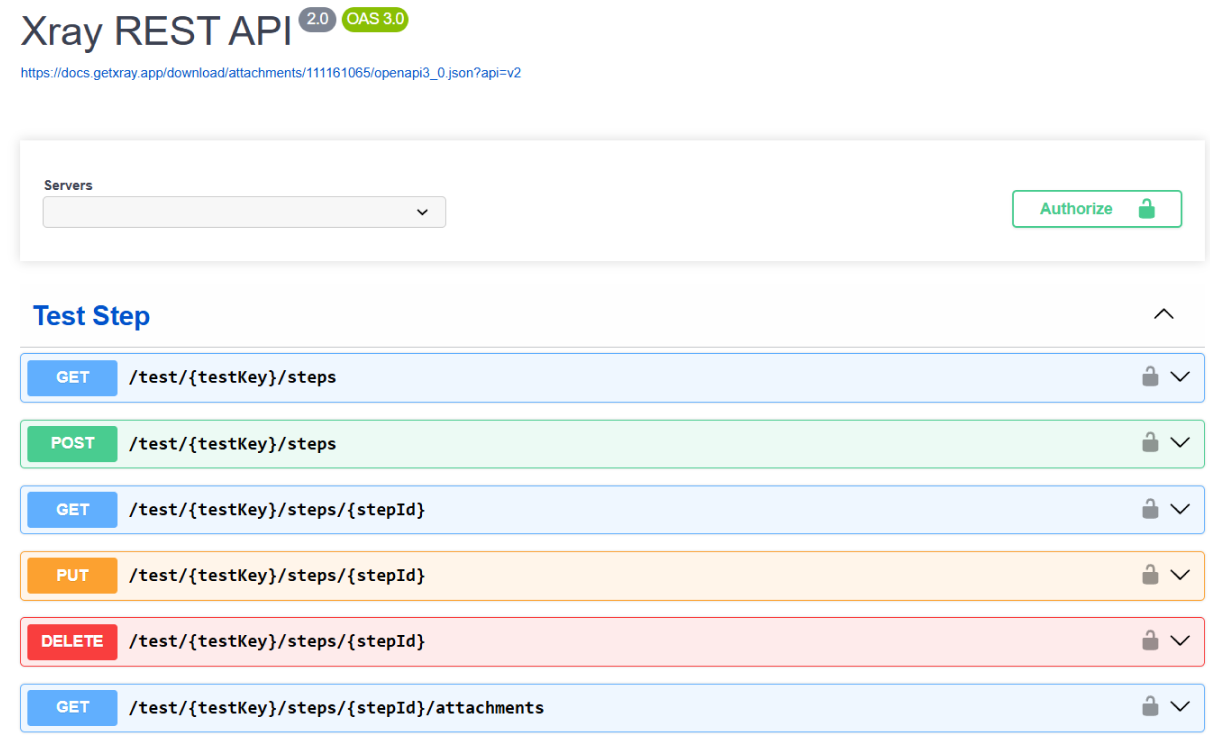Viewport: 1210px width, 735px height.
Task: Click the path text of the GET /test/{testKey}/steps row
Action: pyautogui.click(x=232, y=377)
